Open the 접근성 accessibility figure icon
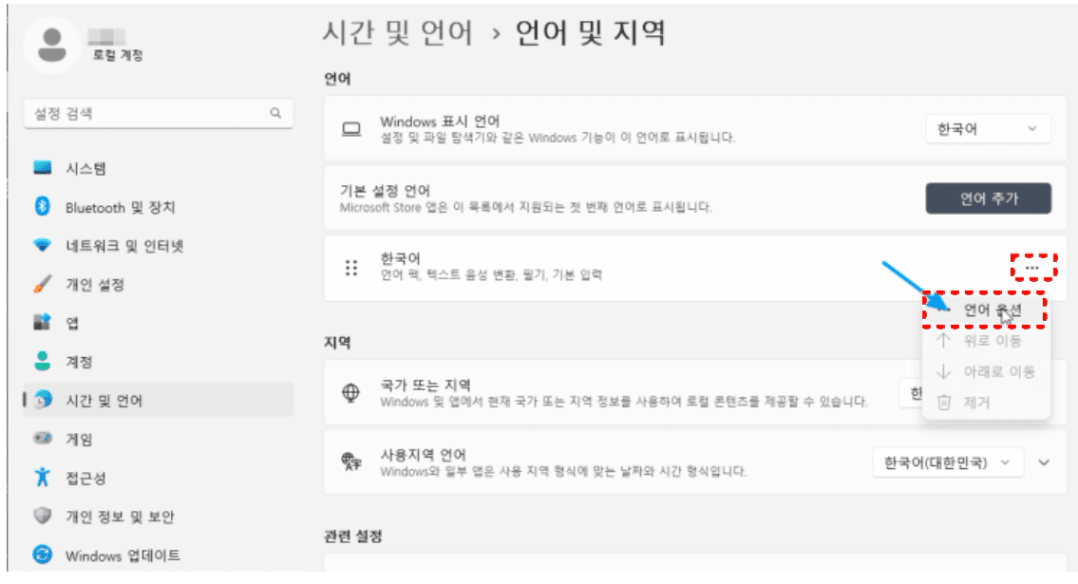 click(x=42, y=477)
